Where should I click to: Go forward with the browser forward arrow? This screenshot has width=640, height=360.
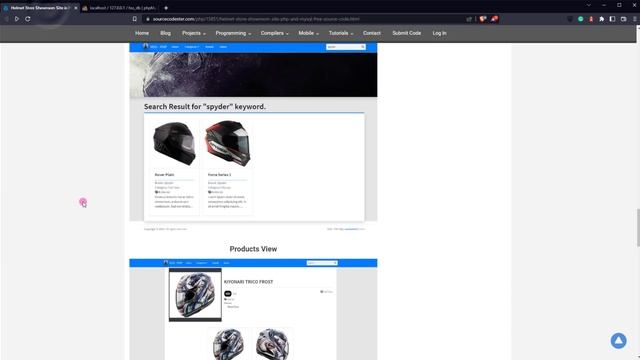pos(17,19)
